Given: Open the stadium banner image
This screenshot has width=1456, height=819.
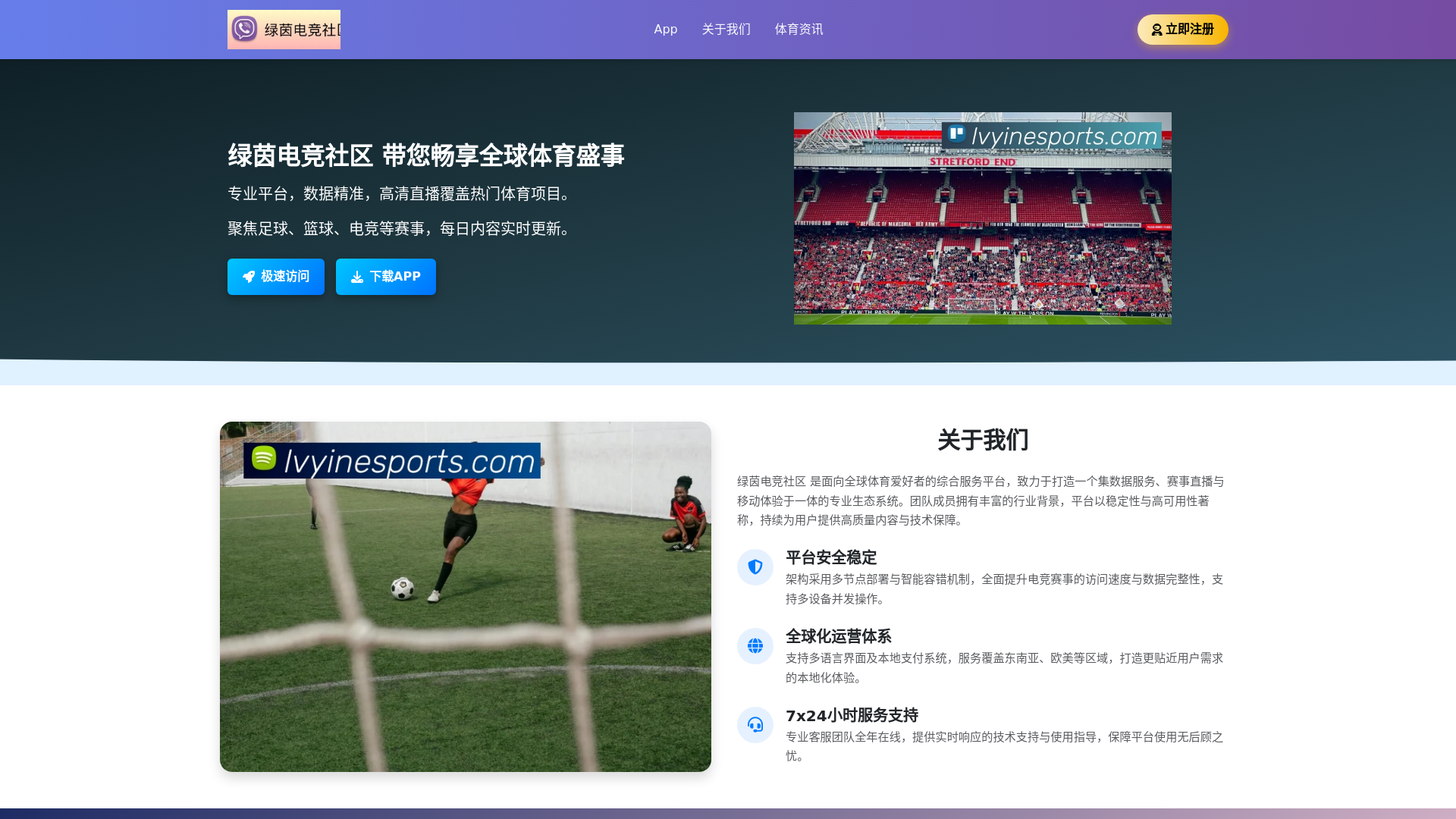Looking at the screenshot, I should 983,218.
